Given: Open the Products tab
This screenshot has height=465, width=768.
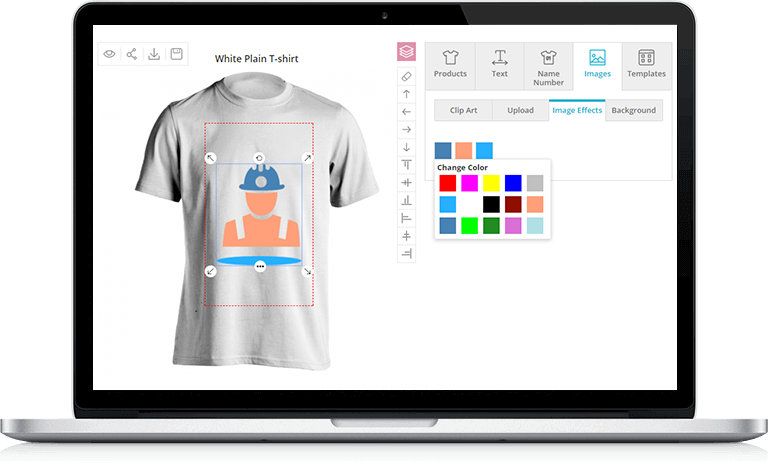Looking at the screenshot, I should click(450, 67).
